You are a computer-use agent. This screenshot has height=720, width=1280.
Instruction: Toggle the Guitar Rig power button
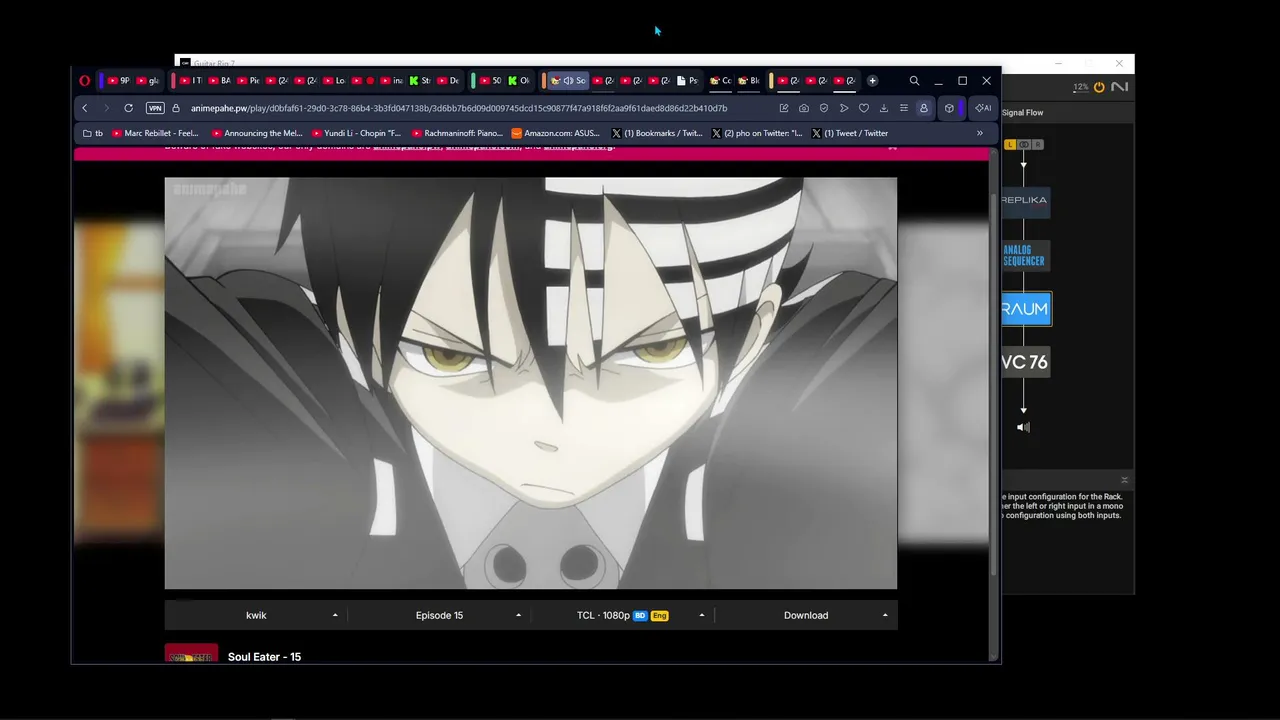coord(1099,87)
